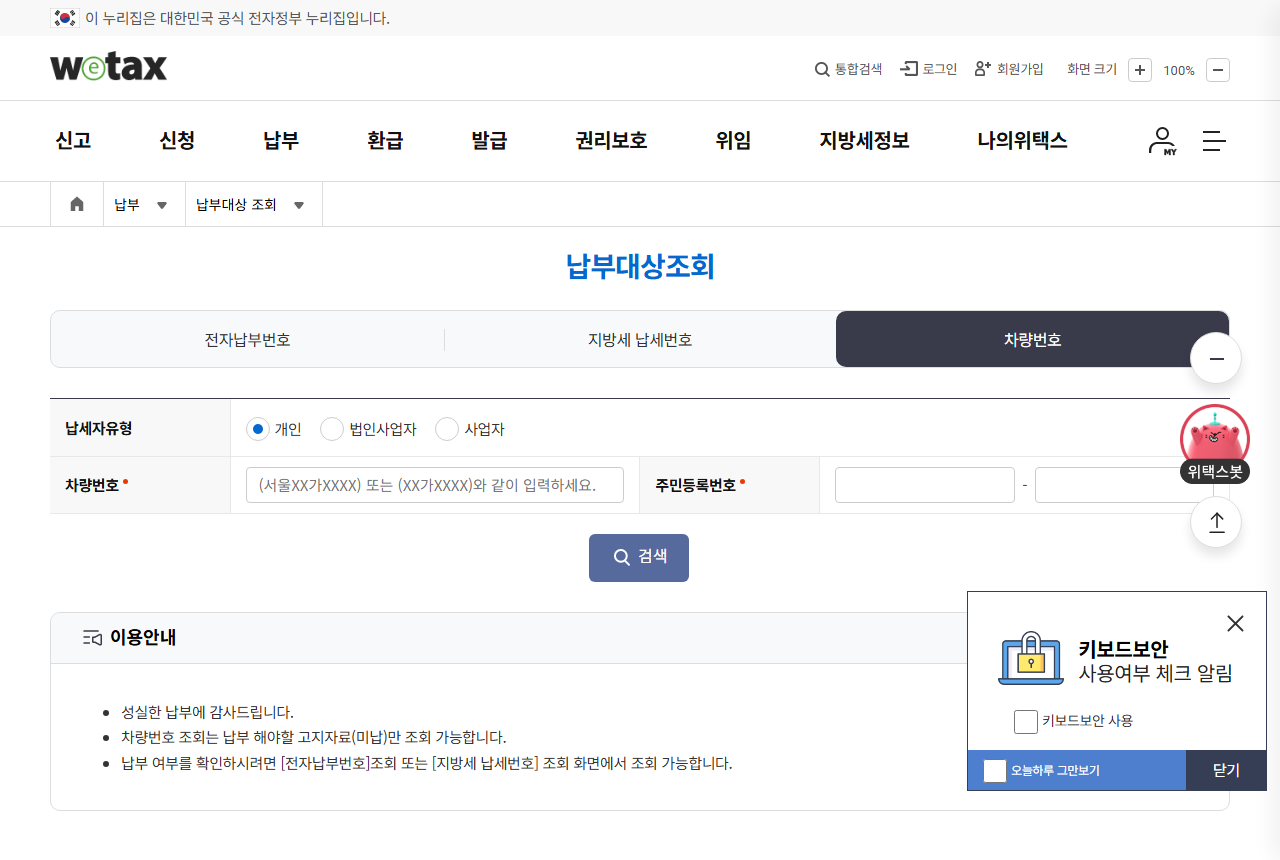Expand the 납부대상 조회 breadcrumb dropdown
This screenshot has width=1280, height=860.
pos(253,204)
